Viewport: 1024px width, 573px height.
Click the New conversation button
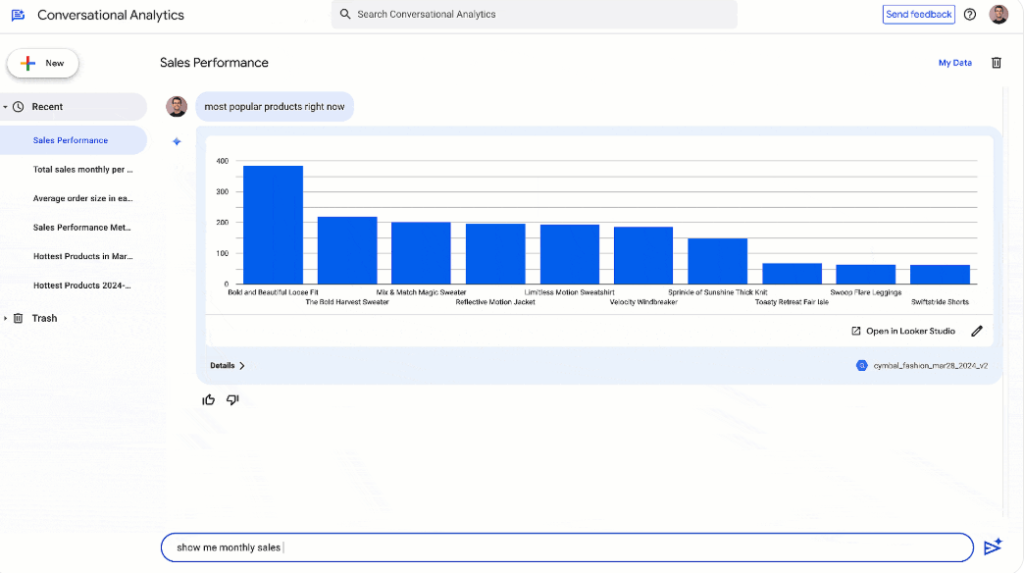click(x=43, y=63)
